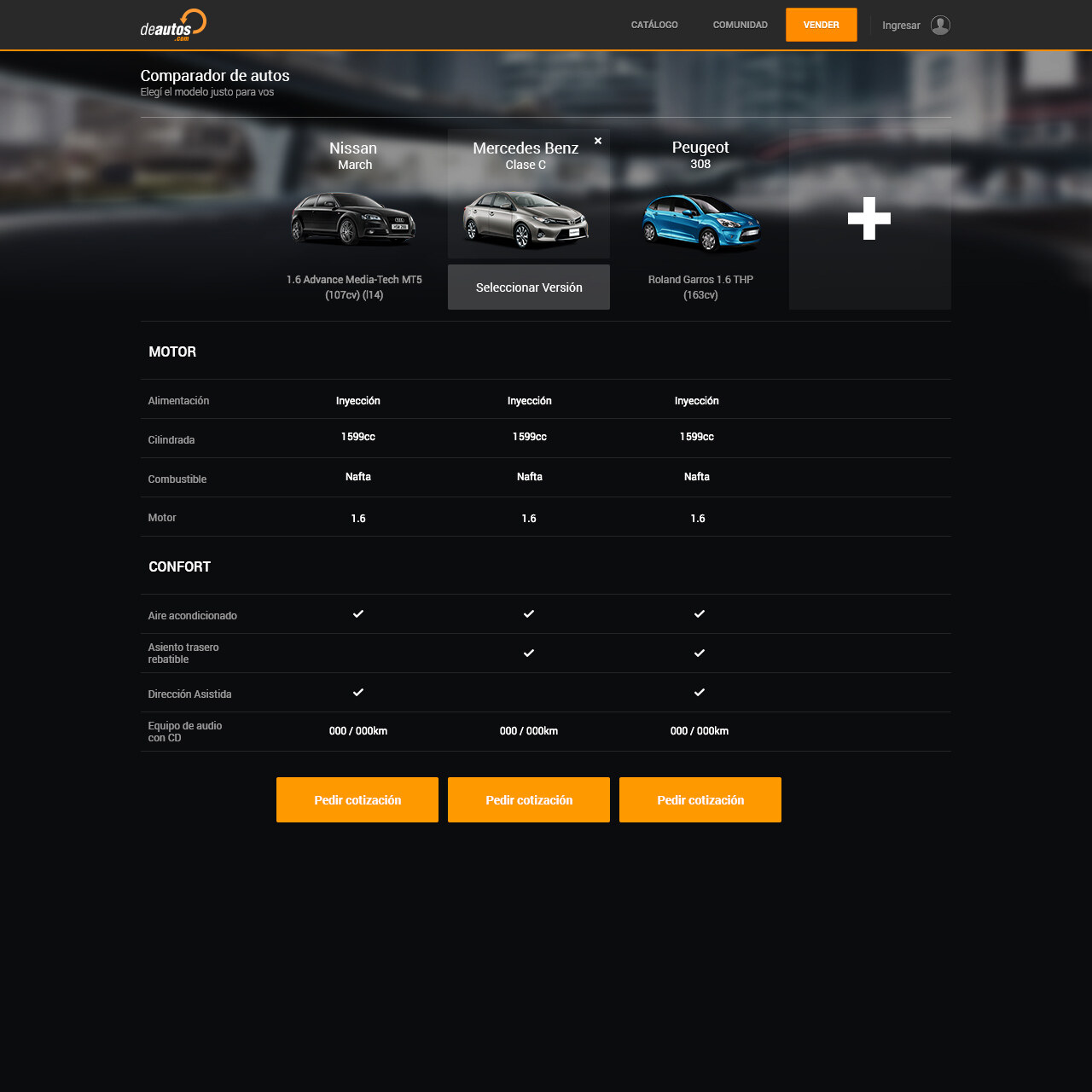Click the Alimentación row label

[178, 401]
